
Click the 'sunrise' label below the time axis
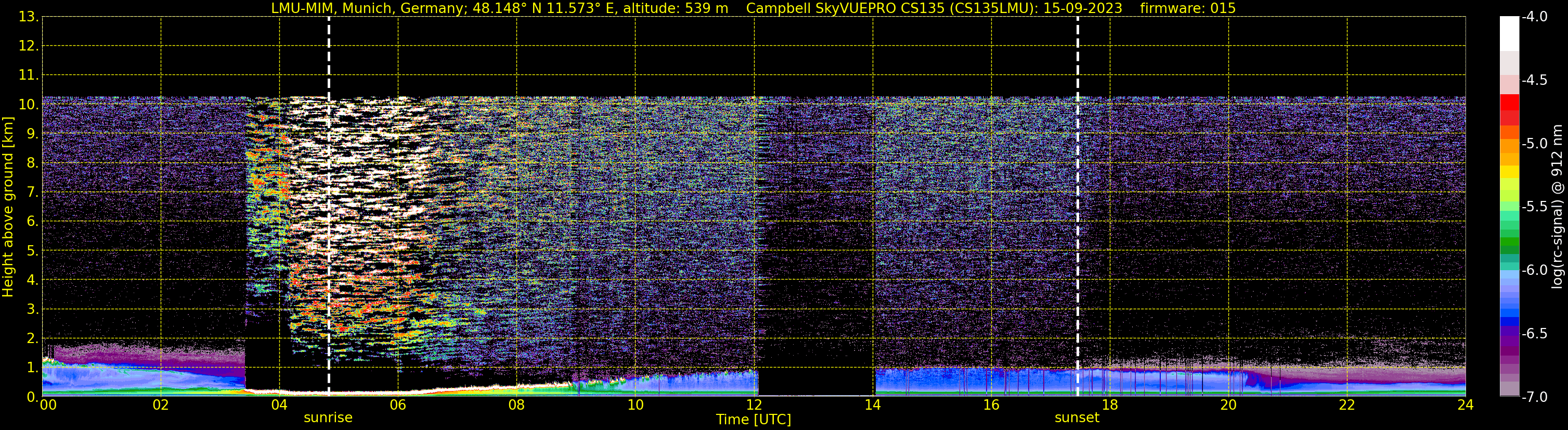point(328,418)
